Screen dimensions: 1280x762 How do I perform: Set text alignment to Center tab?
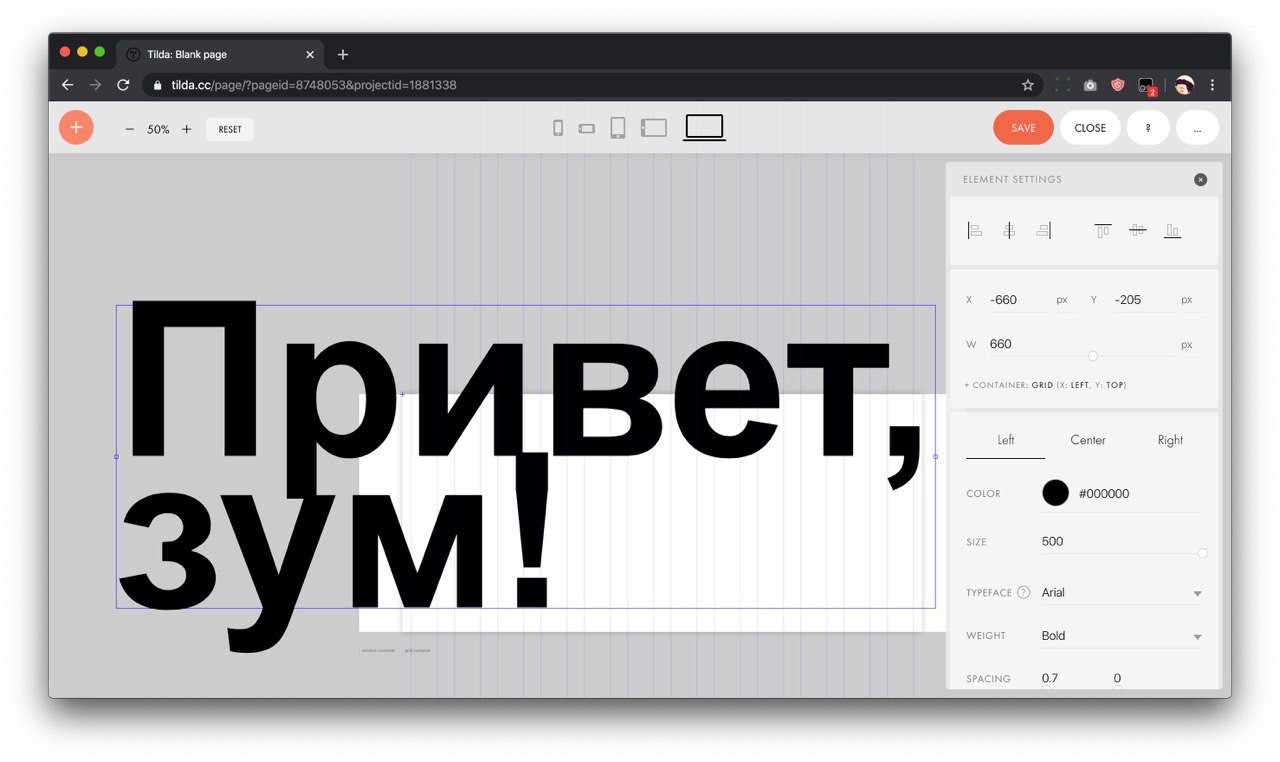(x=1088, y=440)
